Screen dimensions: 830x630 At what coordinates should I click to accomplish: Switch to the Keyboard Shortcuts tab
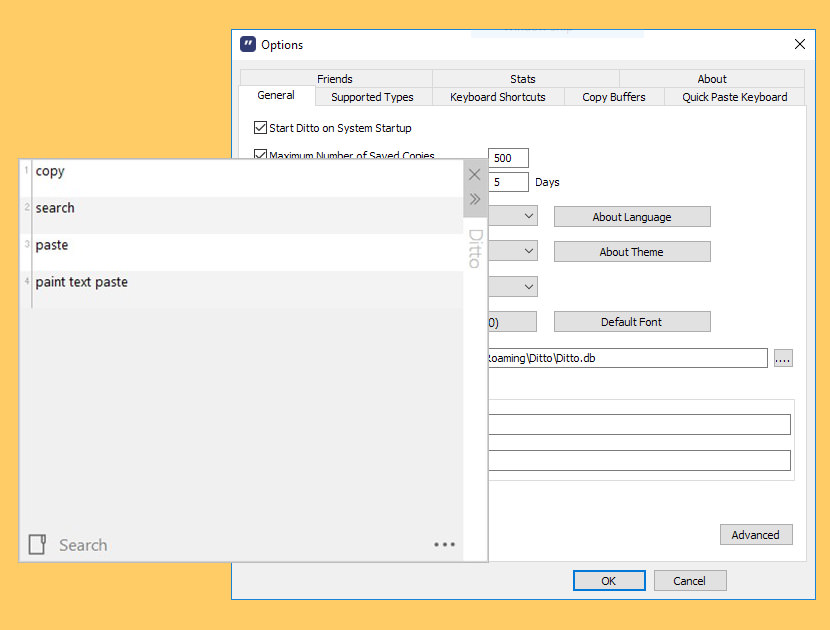[x=498, y=97]
